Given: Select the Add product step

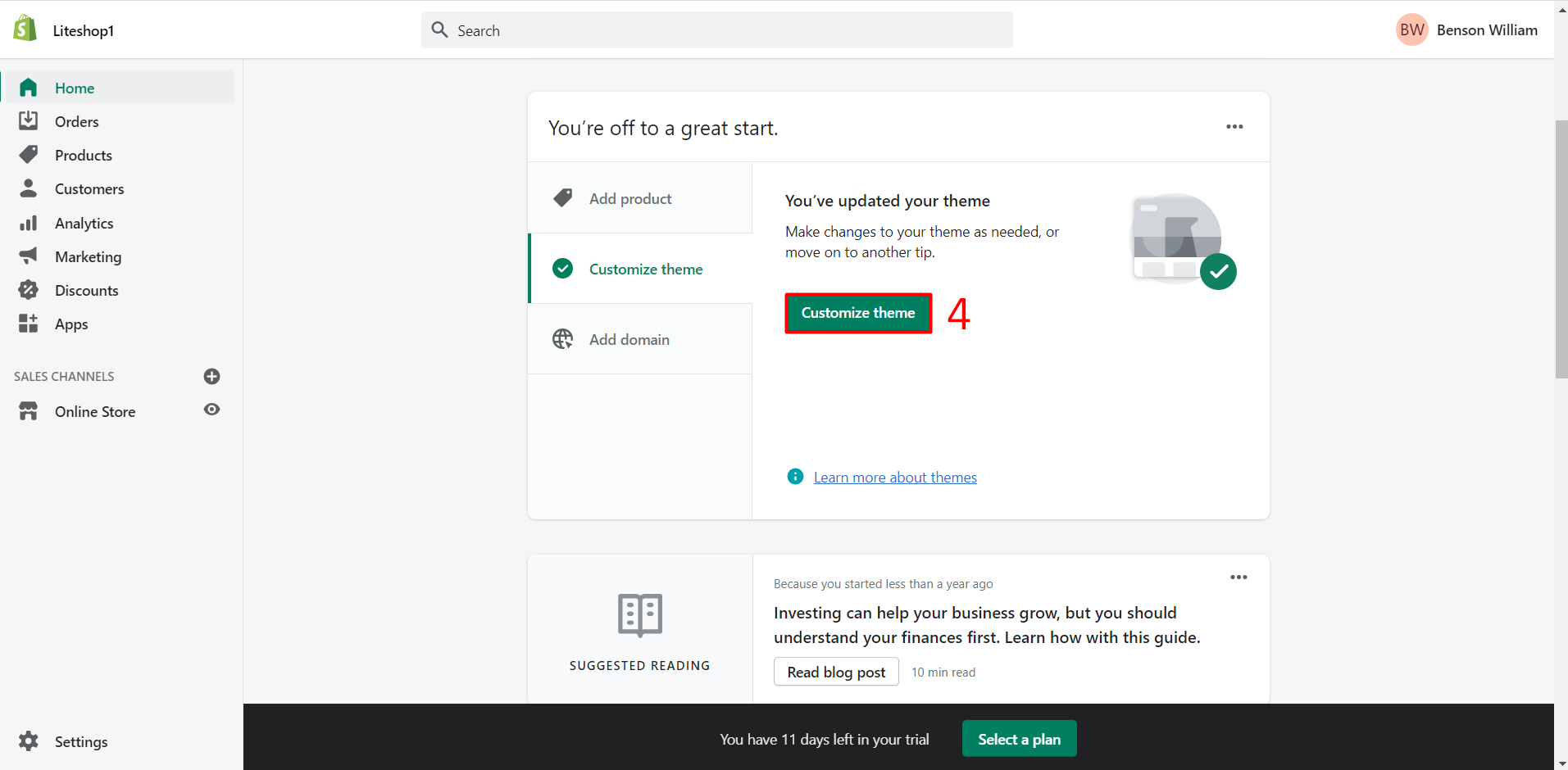Looking at the screenshot, I should coord(630,198).
